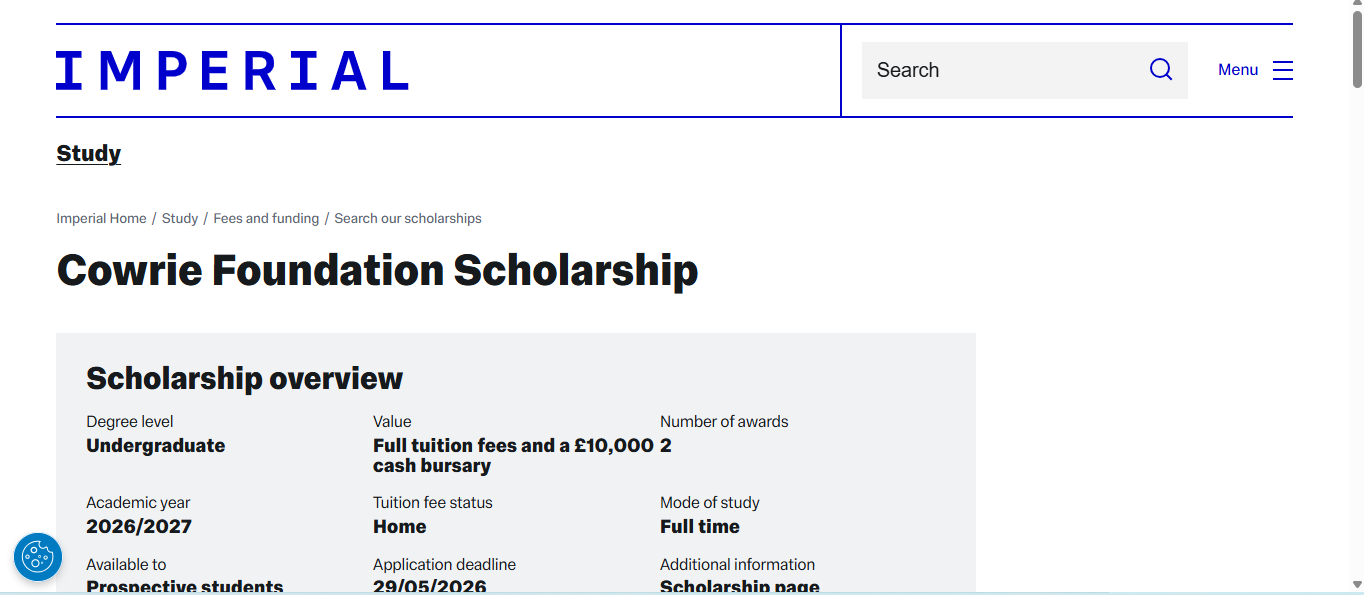Open the "Scholarship page" link

click(x=739, y=586)
